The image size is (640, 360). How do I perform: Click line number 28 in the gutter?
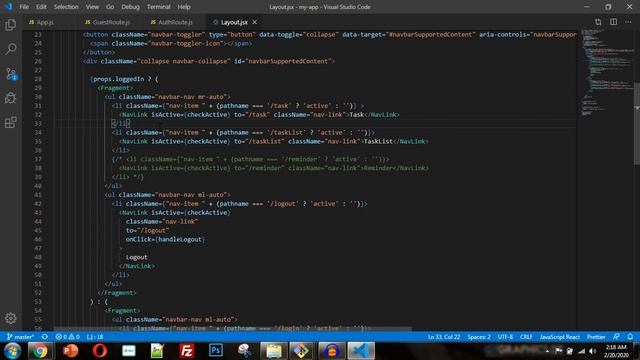point(38,79)
